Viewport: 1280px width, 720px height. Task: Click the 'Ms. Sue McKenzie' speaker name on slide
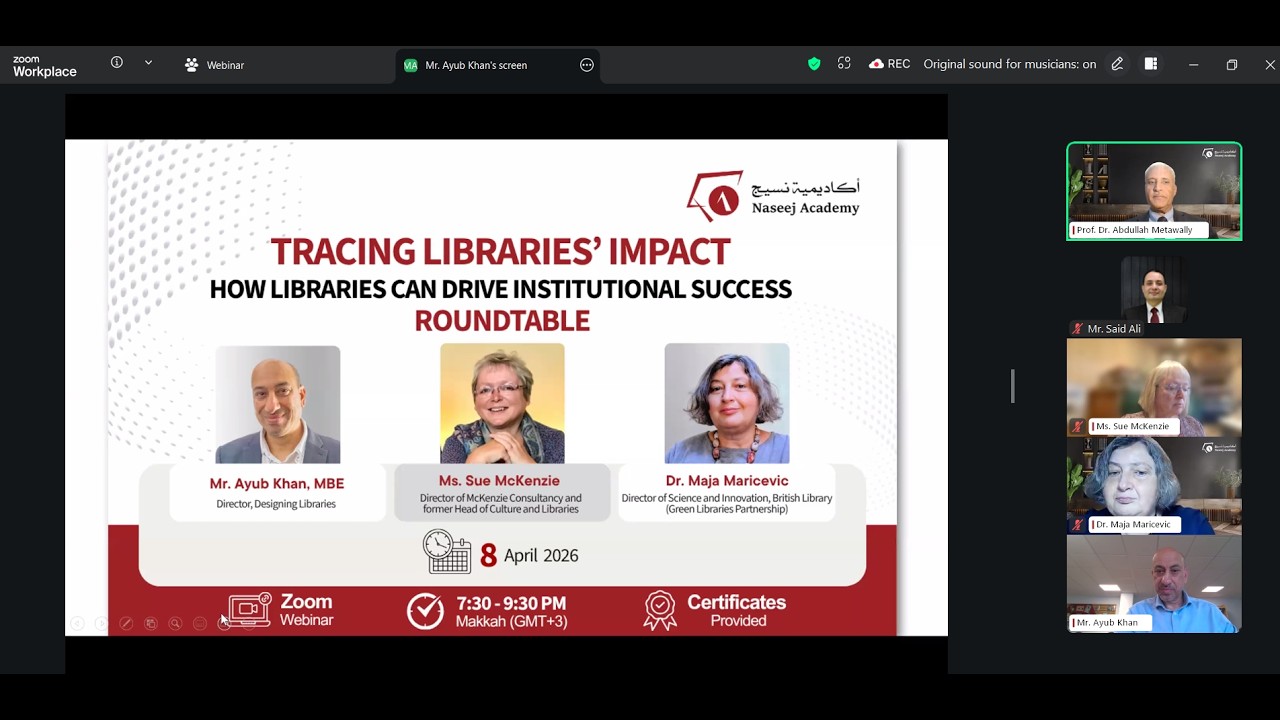[499, 481]
